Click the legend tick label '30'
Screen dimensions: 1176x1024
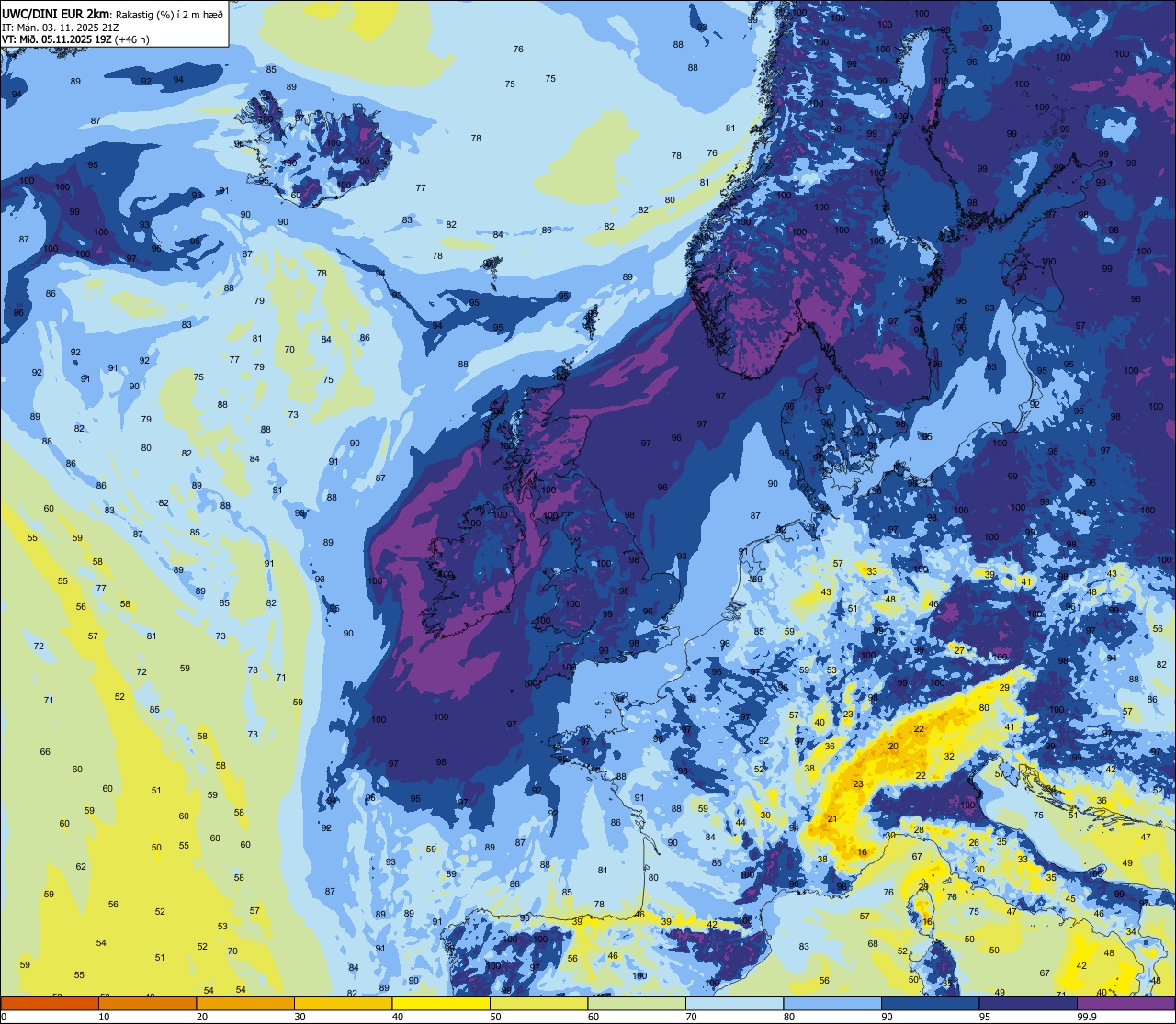(300, 1017)
